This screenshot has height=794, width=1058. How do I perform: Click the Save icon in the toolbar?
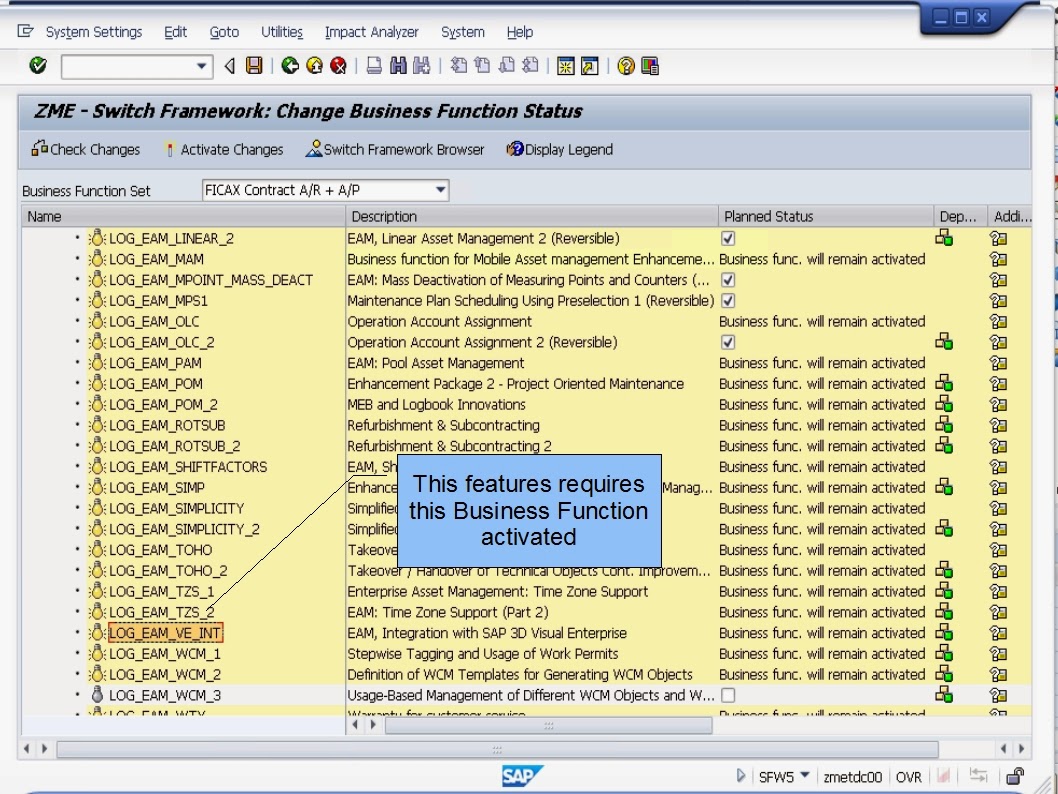click(x=254, y=66)
